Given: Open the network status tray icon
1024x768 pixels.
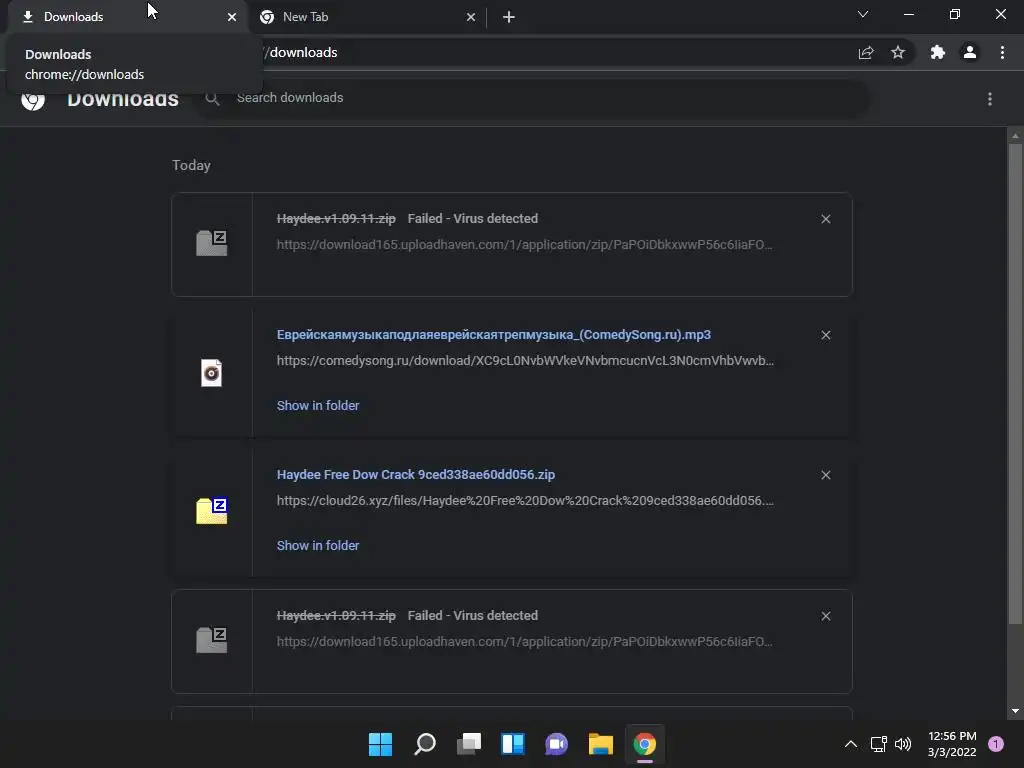Looking at the screenshot, I should point(878,744).
